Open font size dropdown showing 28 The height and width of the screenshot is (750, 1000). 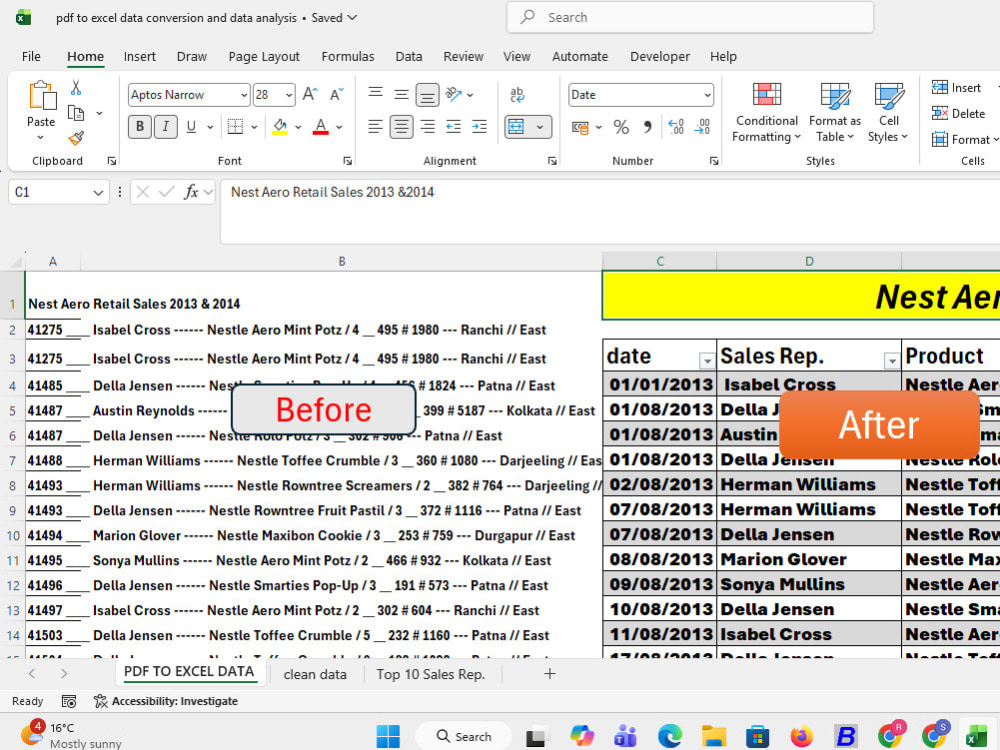coord(289,95)
